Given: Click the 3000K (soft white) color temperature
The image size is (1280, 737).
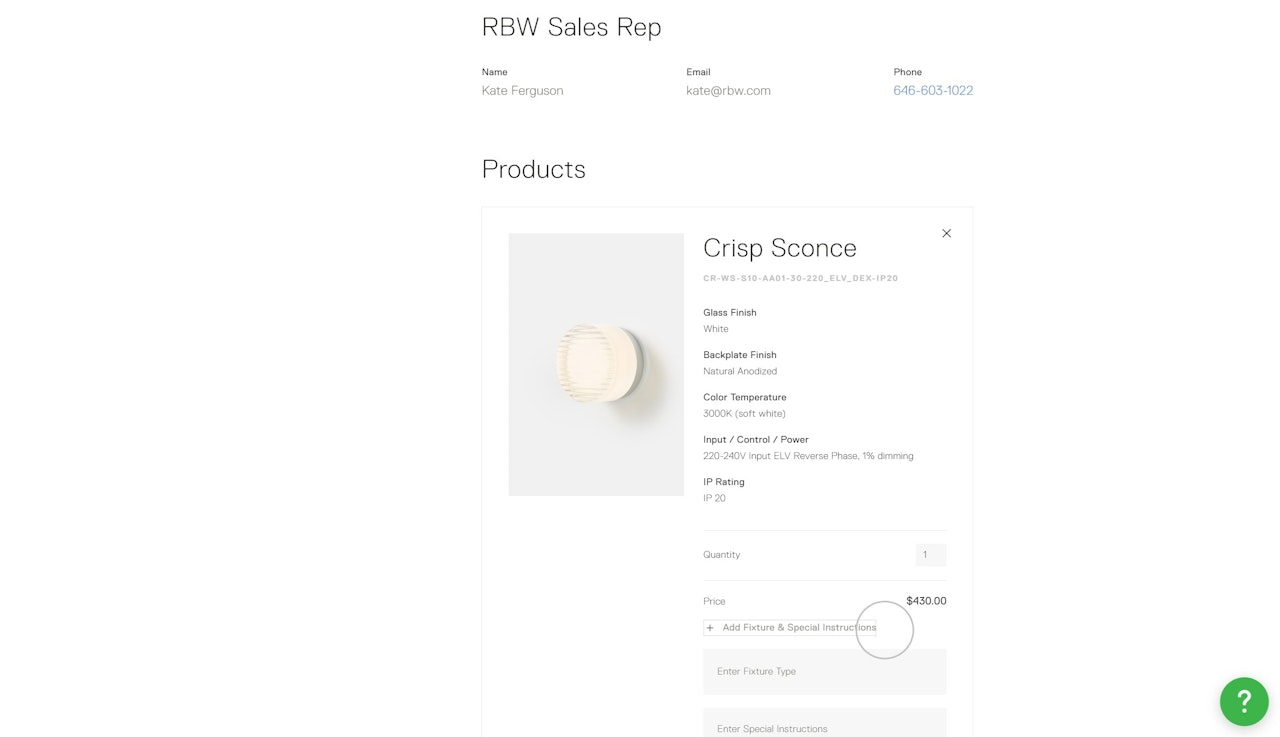Looking at the screenshot, I should click(744, 414).
